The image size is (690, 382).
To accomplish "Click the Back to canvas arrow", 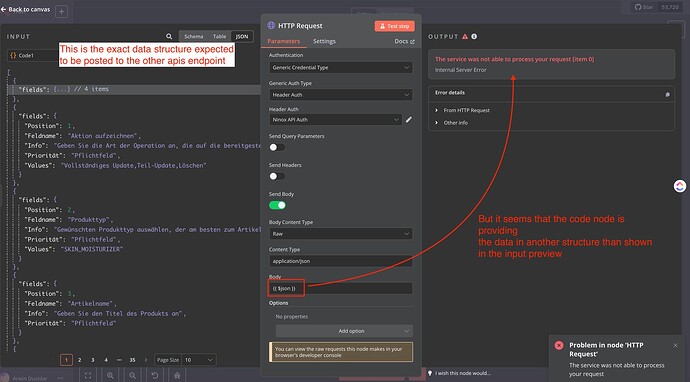I will pyautogui.click(x=4, y=9).
